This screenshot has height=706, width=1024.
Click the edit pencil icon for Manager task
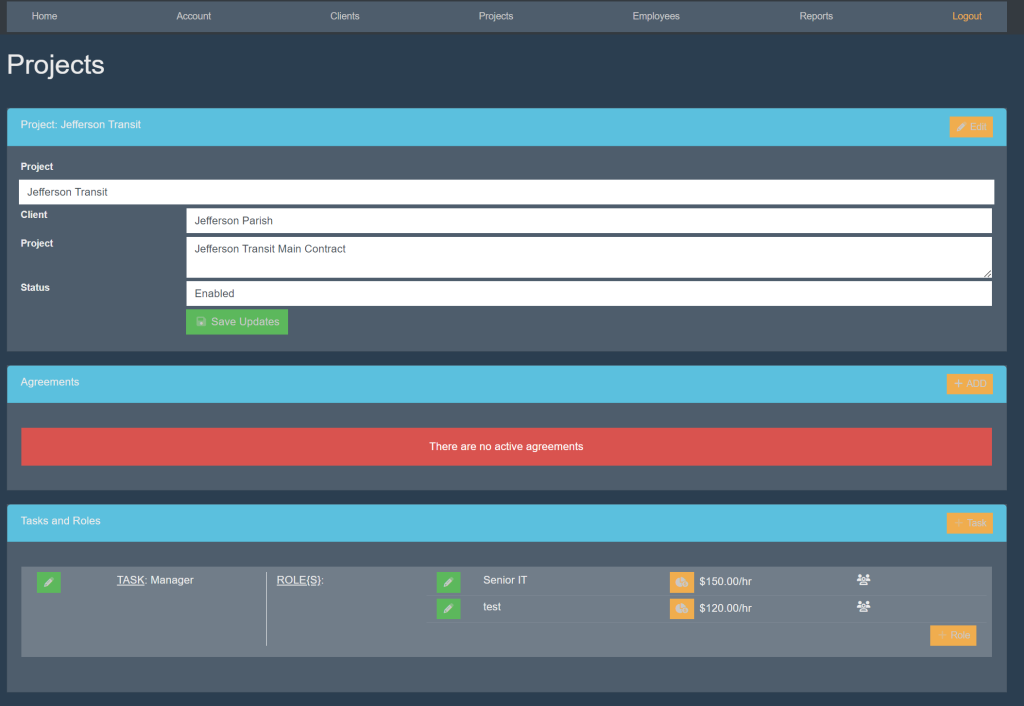[48, 582]
